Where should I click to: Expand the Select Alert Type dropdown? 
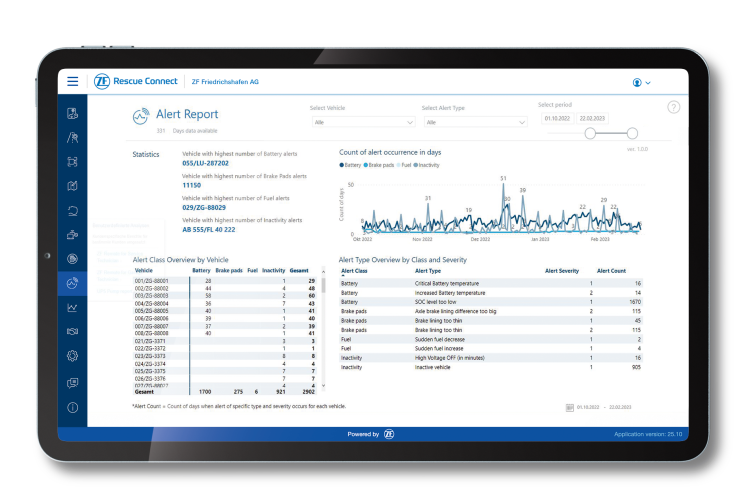474,122
